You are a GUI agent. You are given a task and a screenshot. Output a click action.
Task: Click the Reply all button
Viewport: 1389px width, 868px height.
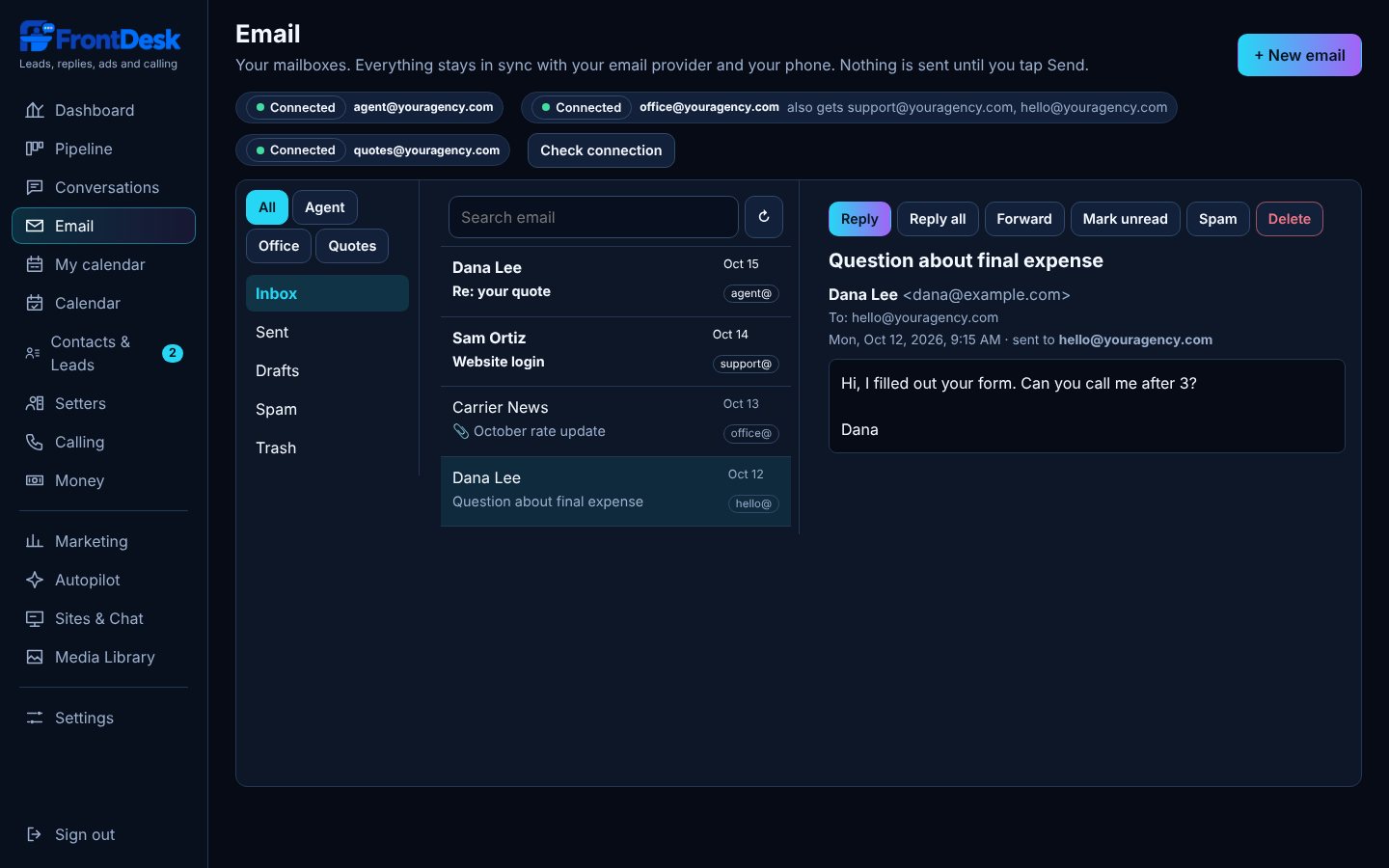click(938, 219)
